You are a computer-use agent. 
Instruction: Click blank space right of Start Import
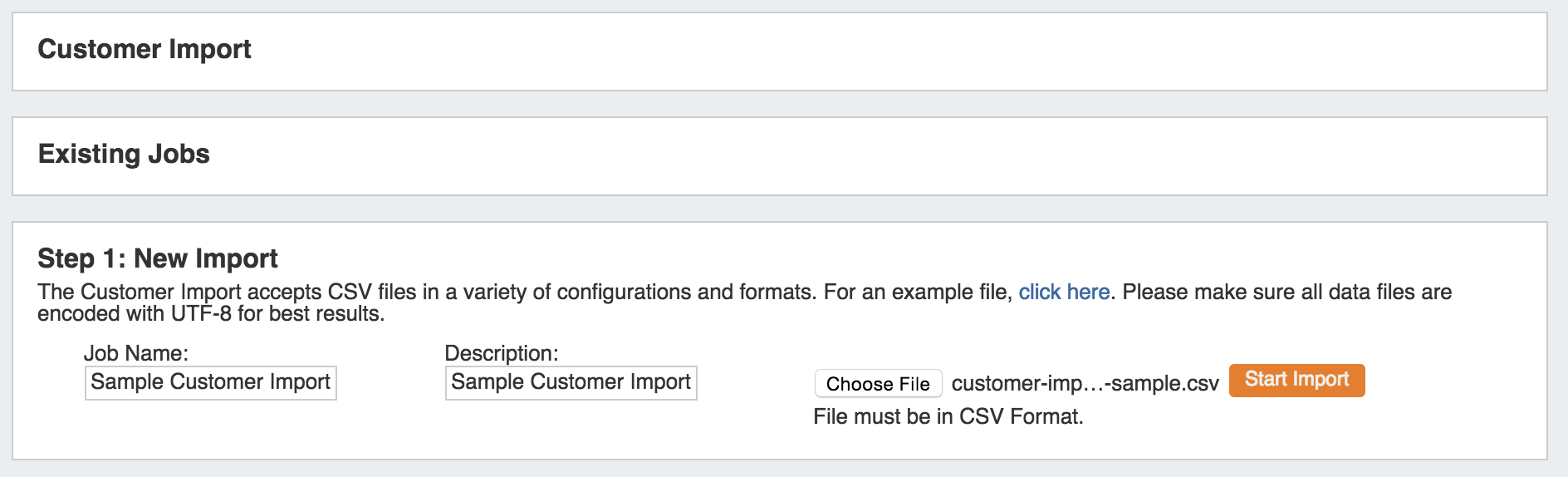[1453, 382]
